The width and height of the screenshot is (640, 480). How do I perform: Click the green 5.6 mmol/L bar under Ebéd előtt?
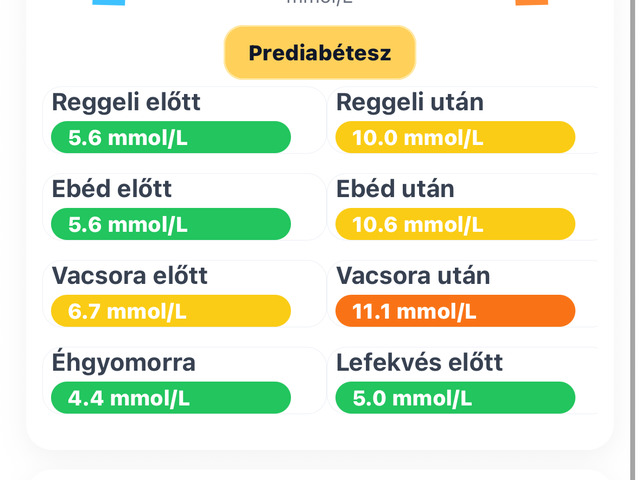click(x=170, y=225)
